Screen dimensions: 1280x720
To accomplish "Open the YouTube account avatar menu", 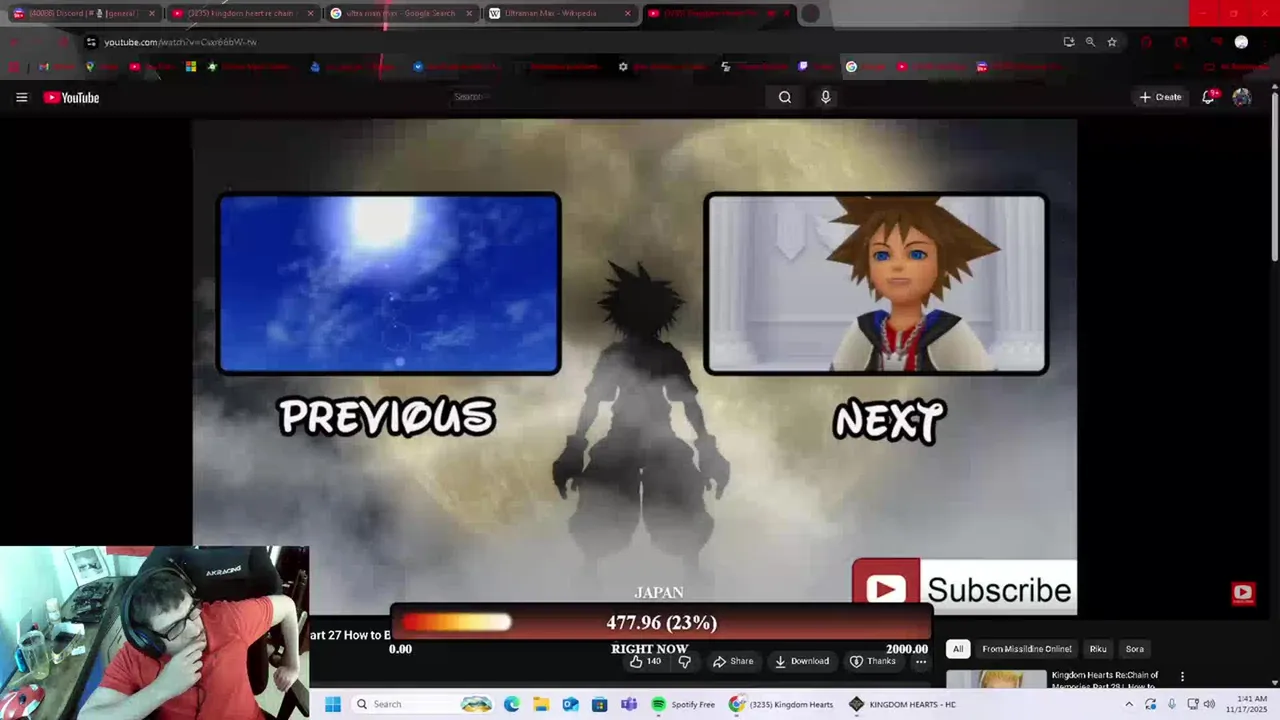I will 1242,97.
